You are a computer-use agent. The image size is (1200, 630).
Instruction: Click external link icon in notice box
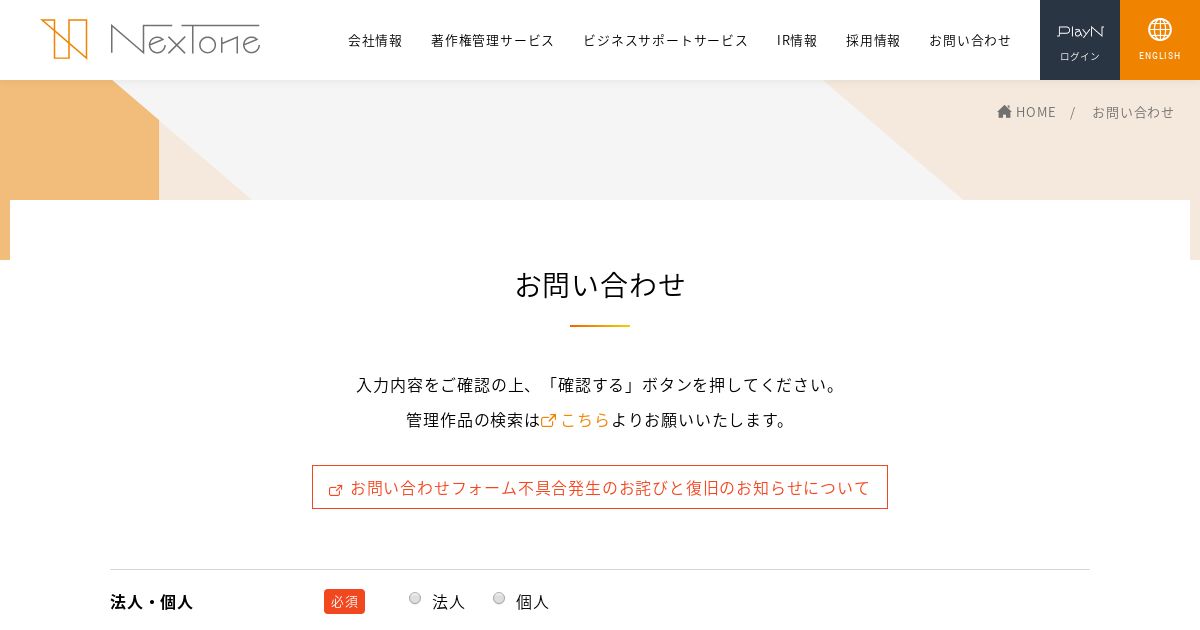point(336,490)
